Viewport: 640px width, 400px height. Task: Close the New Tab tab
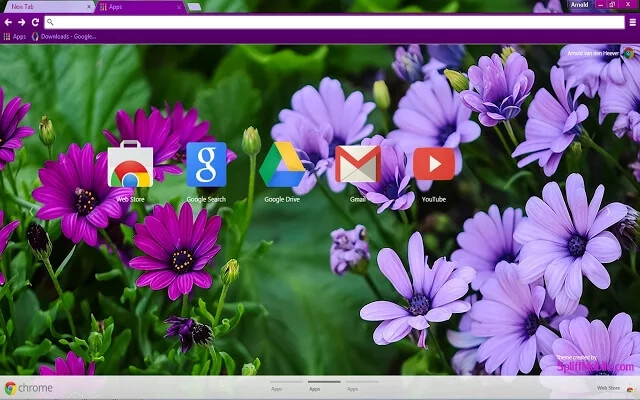[x=89, y=7]
